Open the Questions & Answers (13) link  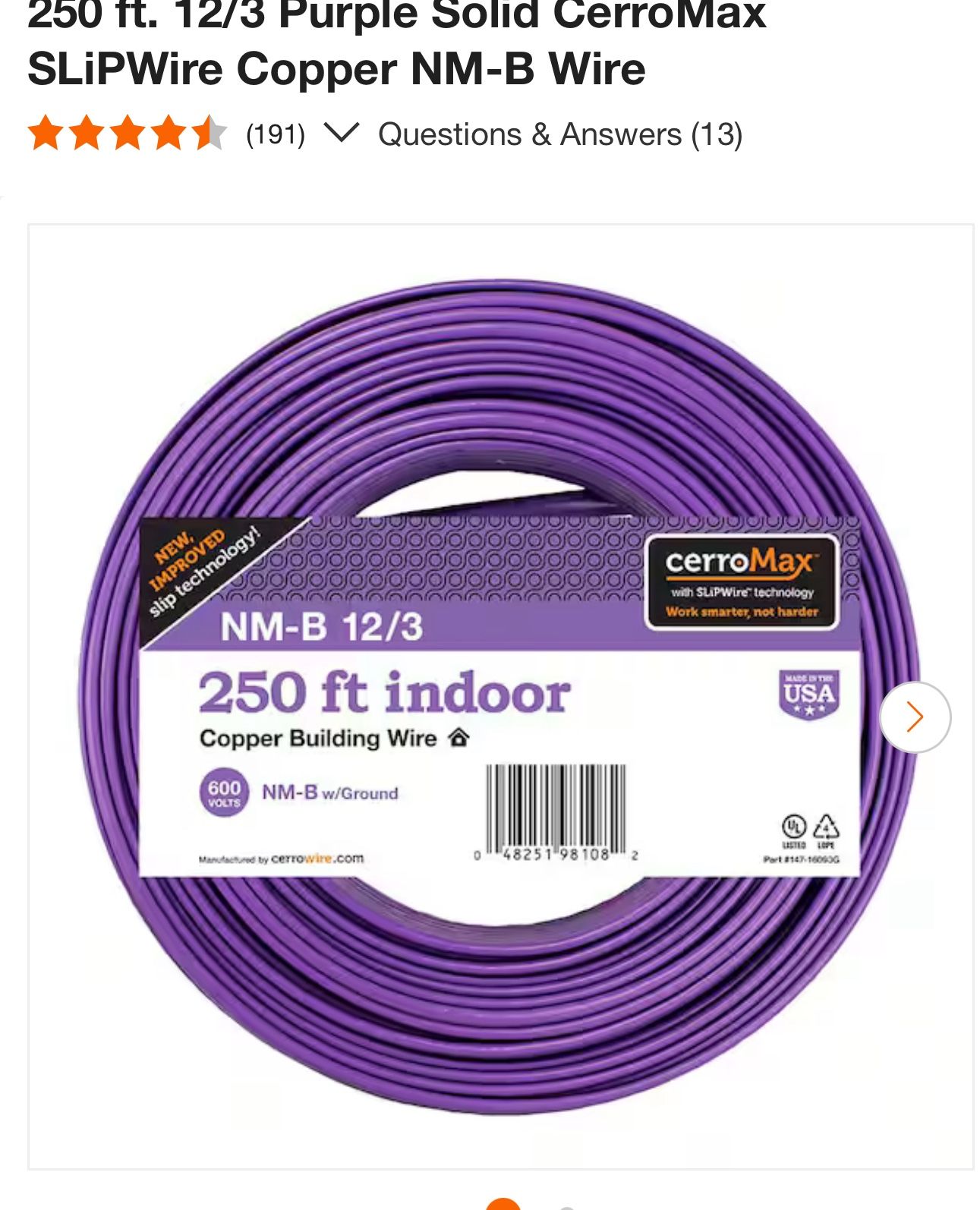coord(560,134)
